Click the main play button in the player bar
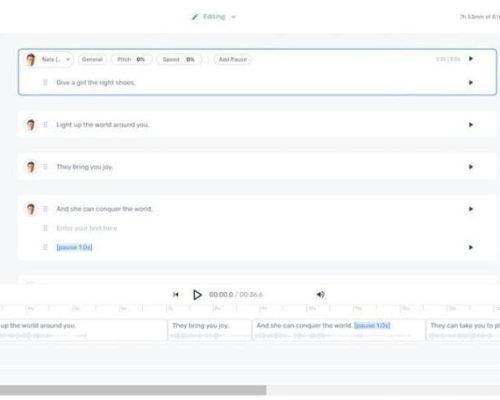This screenshot has height=400, width=500. [x=197, y=295]
